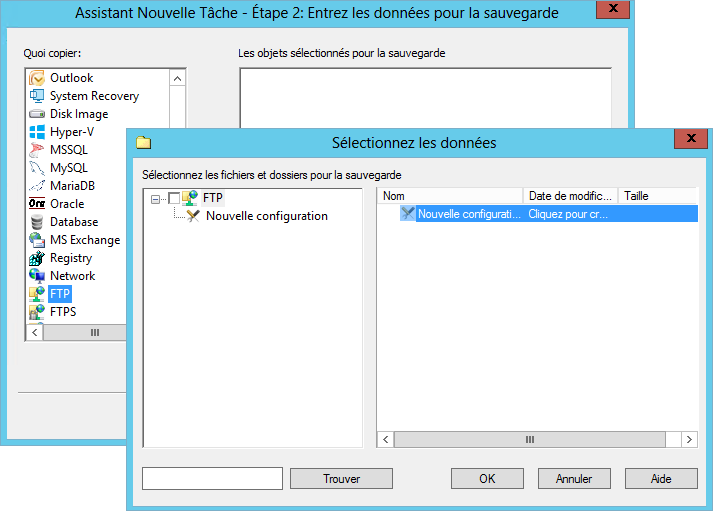The height and width of the screenshot is (511, 713).
Task: Select the MS Exchange icon
Action: pyautogui.click(x=37, y=240)
